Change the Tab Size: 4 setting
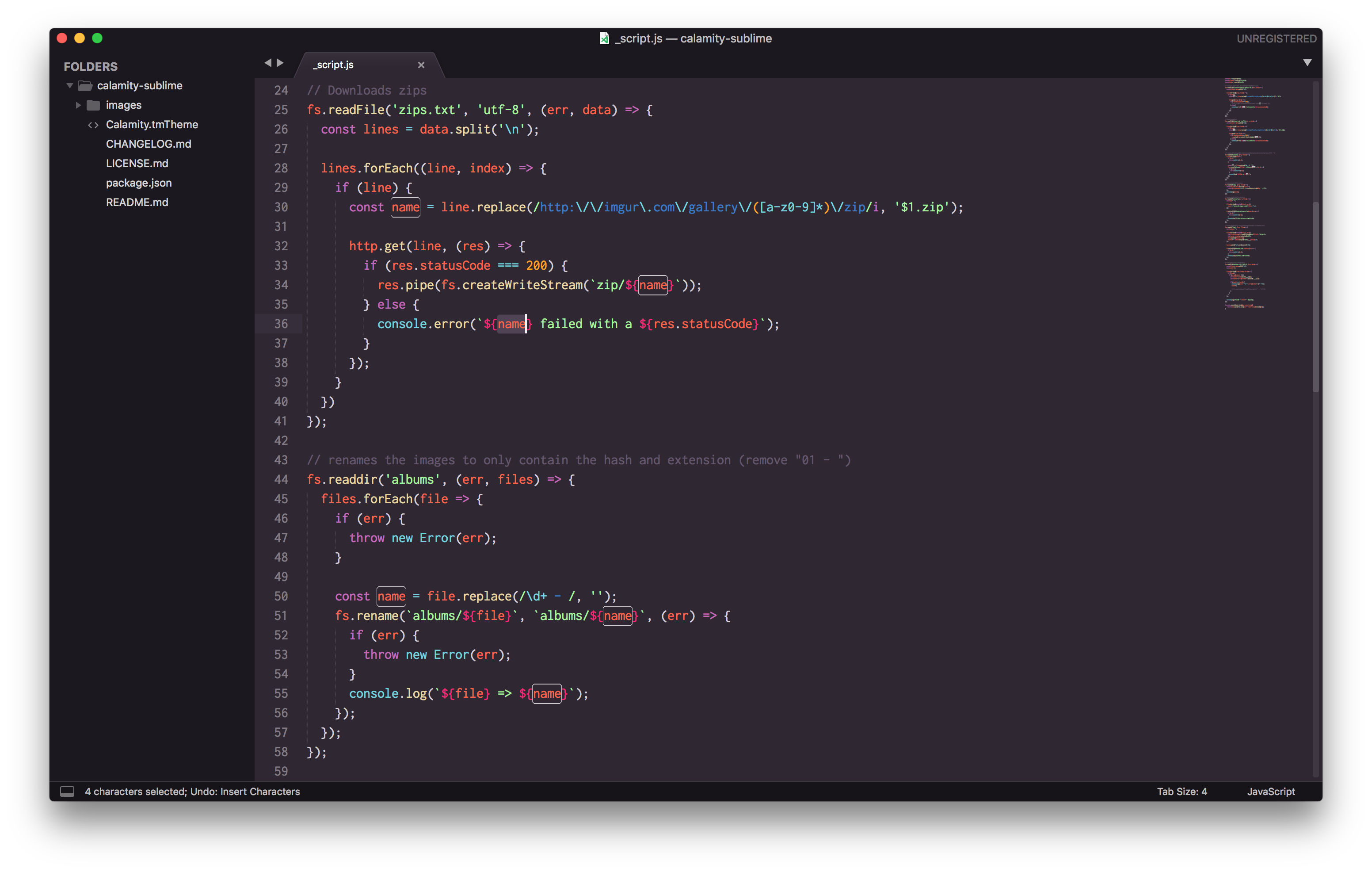This screenshot has height=872, width=1372. 1181,791
